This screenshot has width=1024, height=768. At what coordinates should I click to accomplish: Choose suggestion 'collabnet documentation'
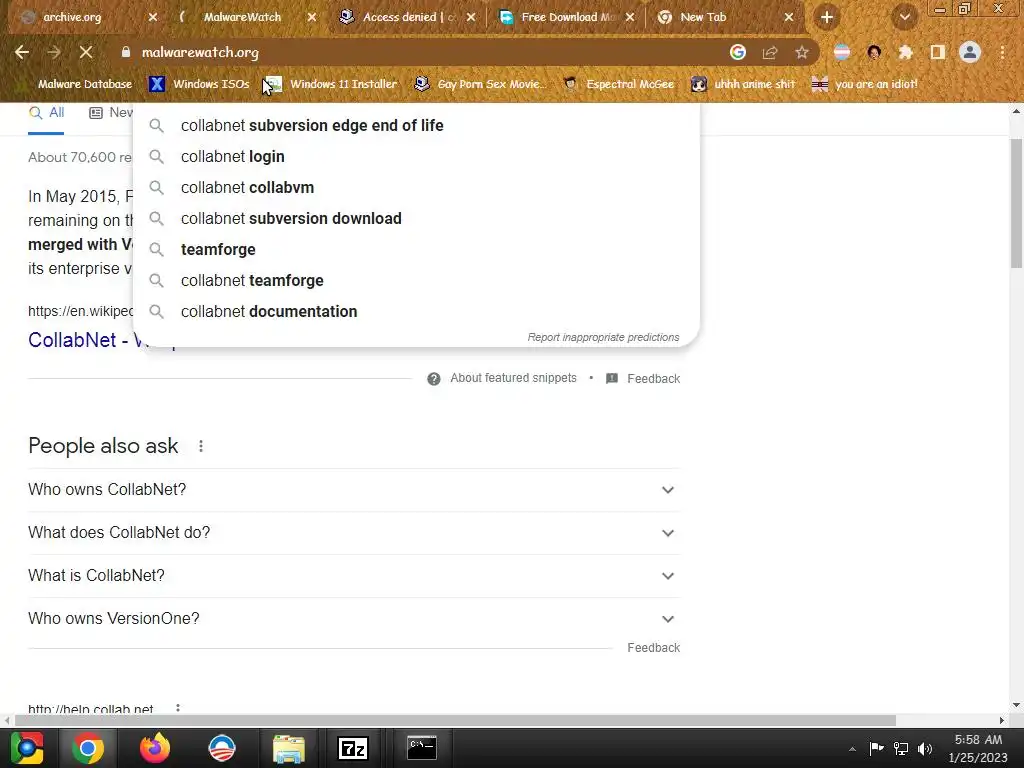point(416,312)
